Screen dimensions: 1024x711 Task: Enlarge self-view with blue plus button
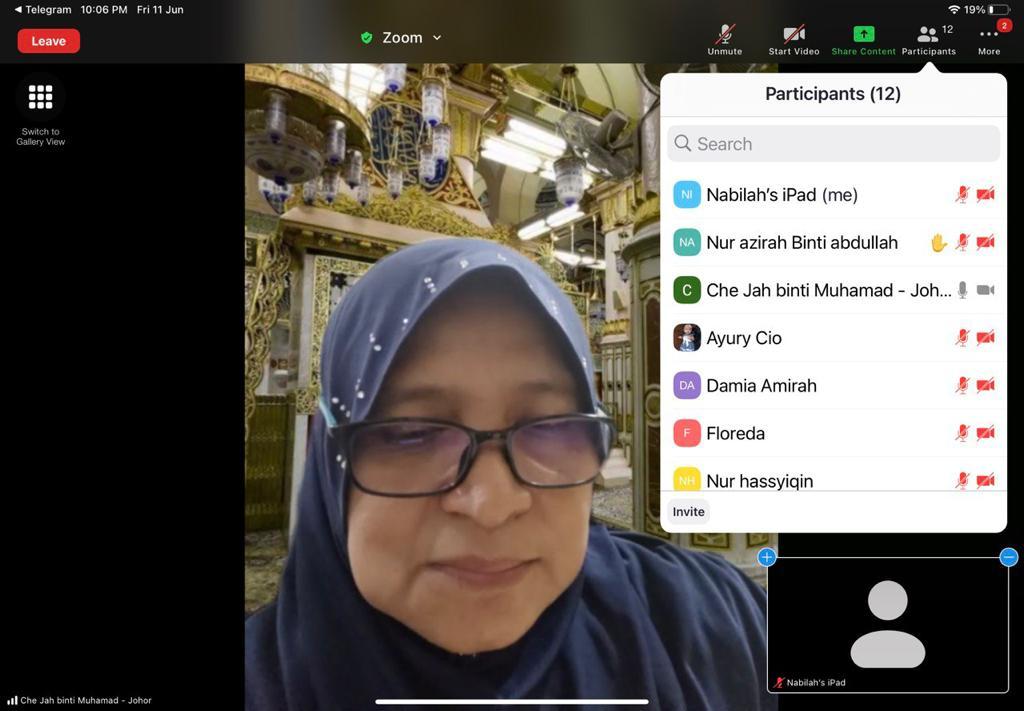767,557
